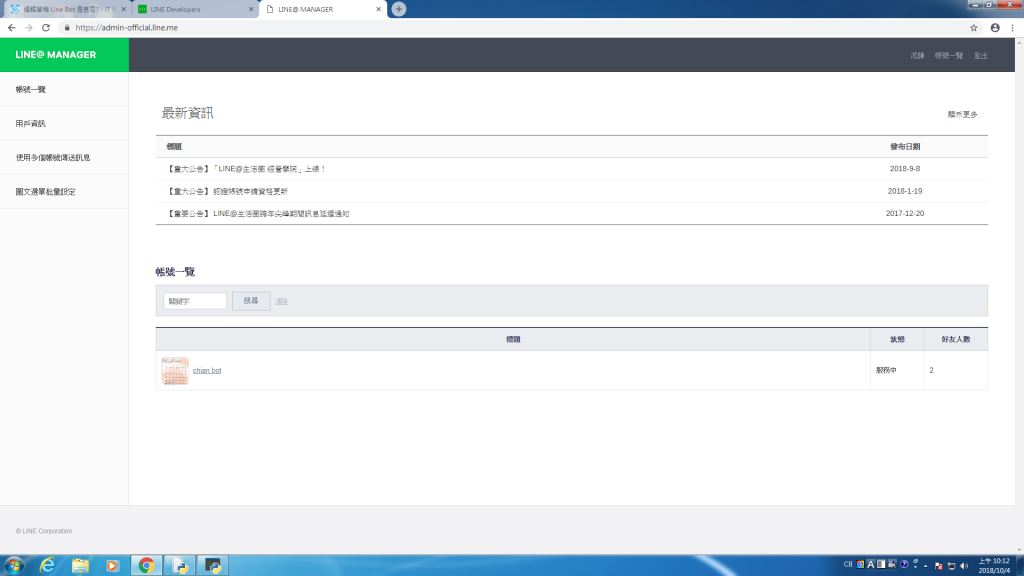Click the Chrome icon in the taskbar
The height and width of the screenshot is (576, 1024).
pos(146,566)
